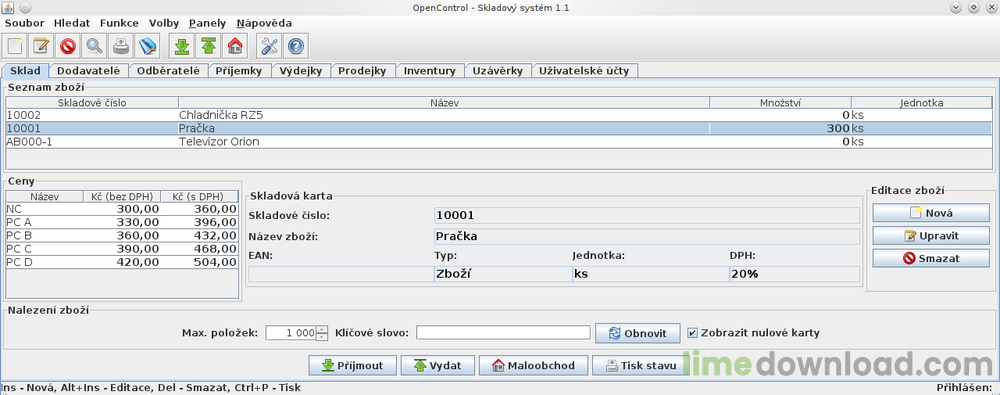Screen dimensions: 1000x395
Task: Click the Max. položek number field
Action: [291, 333]
